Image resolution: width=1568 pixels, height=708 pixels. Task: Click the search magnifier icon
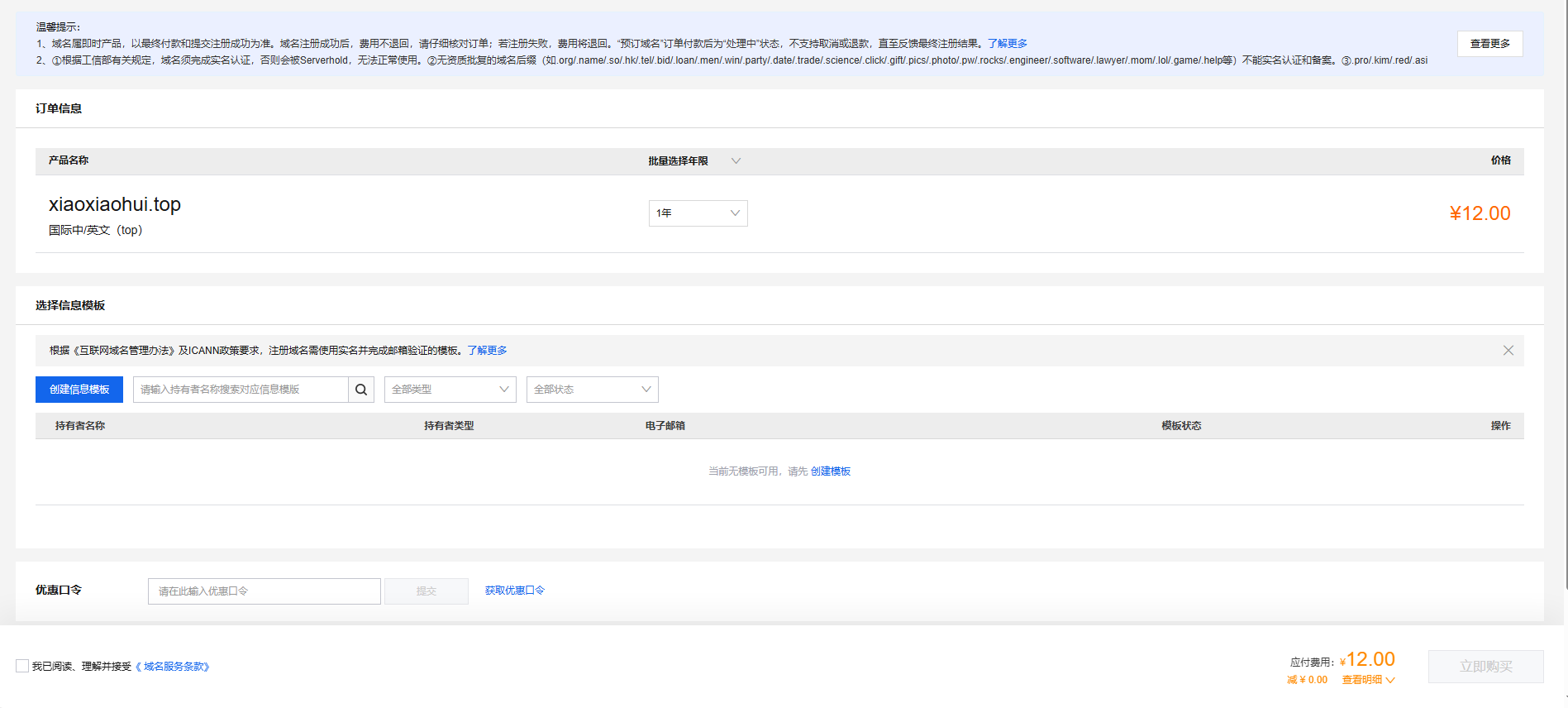pyautogui.click(x=361, y=390)
